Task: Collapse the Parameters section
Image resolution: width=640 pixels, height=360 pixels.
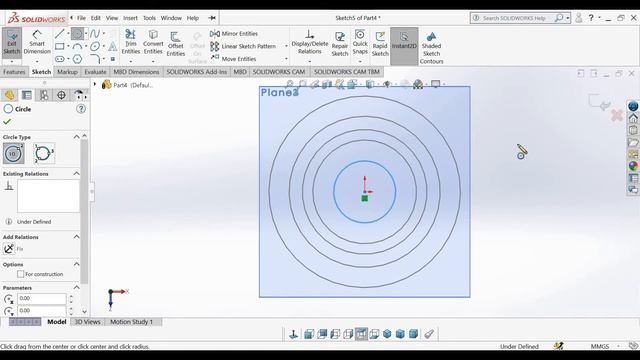Action: click(x=76, y=287)
